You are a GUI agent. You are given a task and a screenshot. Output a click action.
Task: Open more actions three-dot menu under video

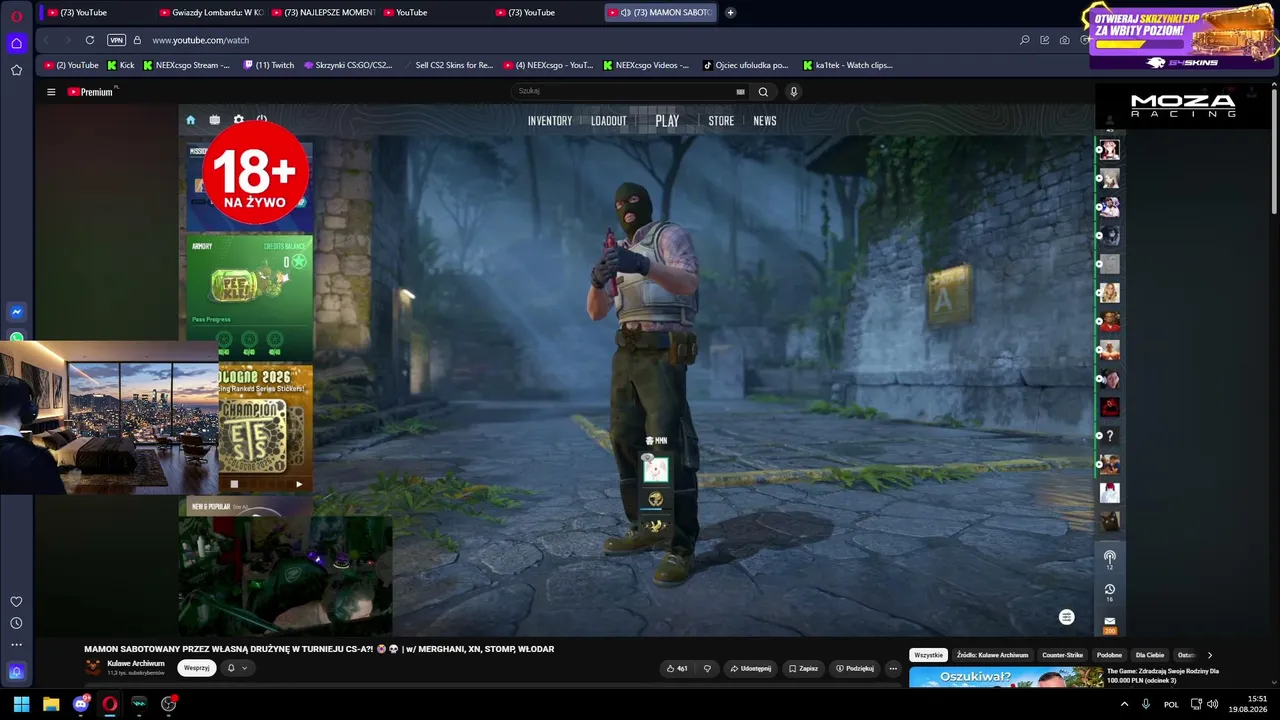[x=893, y=668]
